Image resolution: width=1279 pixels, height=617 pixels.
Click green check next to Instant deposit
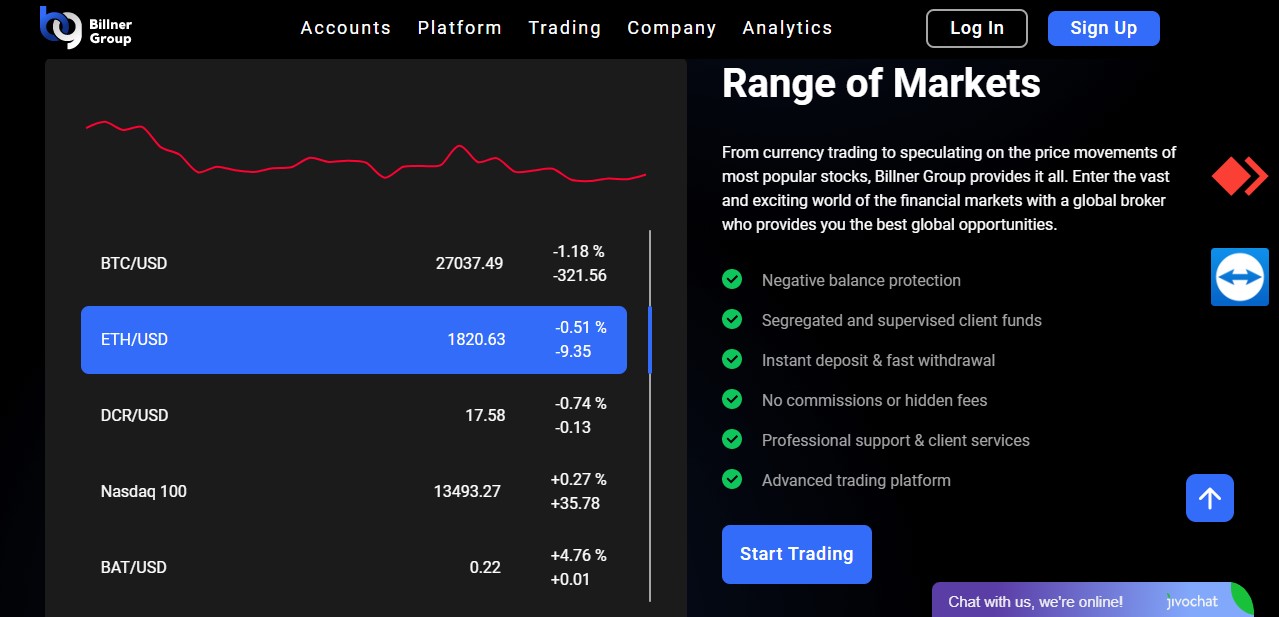click(x=732, y=360)
